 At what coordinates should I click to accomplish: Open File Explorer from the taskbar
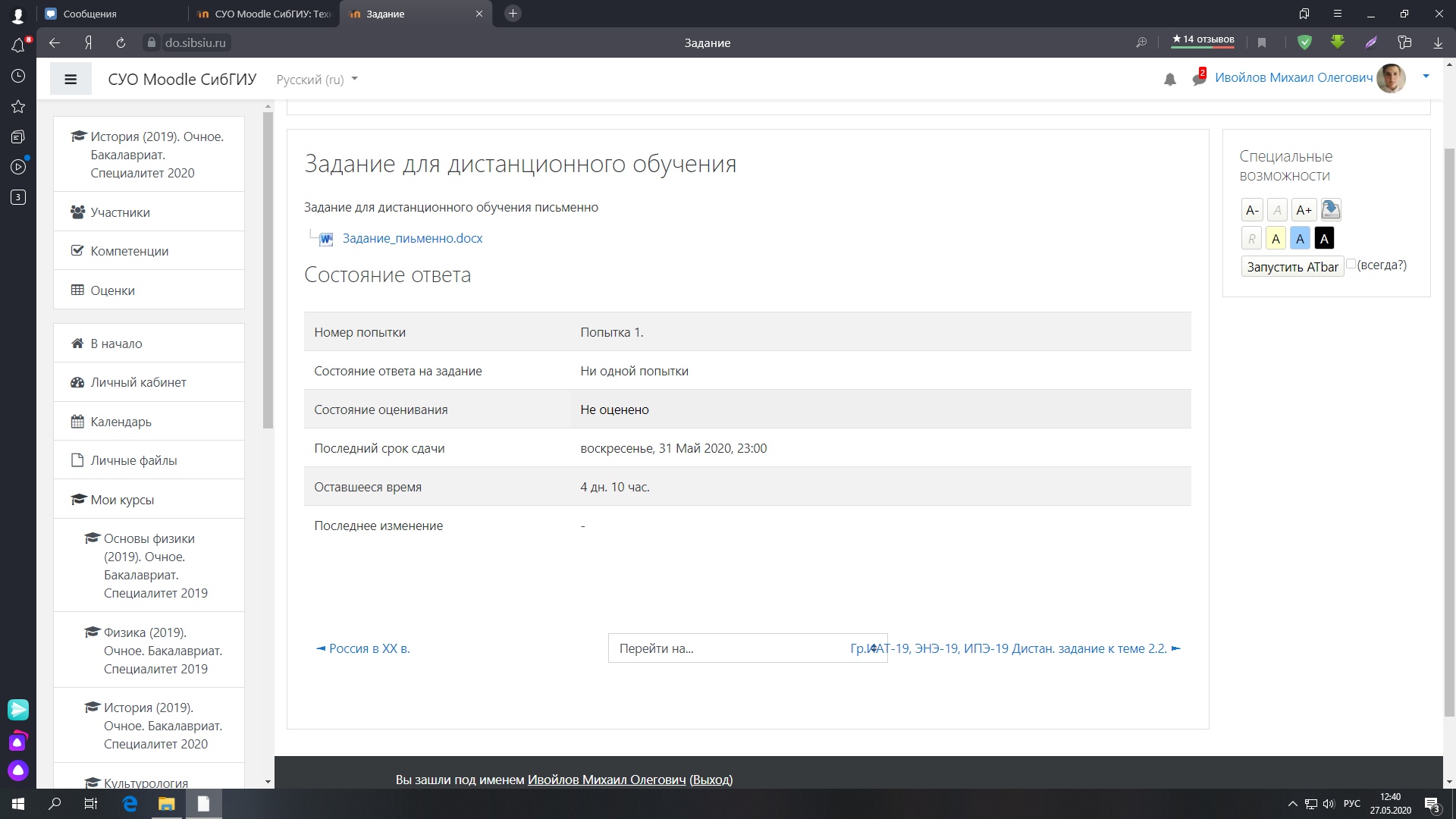click(x=166, y=804)
